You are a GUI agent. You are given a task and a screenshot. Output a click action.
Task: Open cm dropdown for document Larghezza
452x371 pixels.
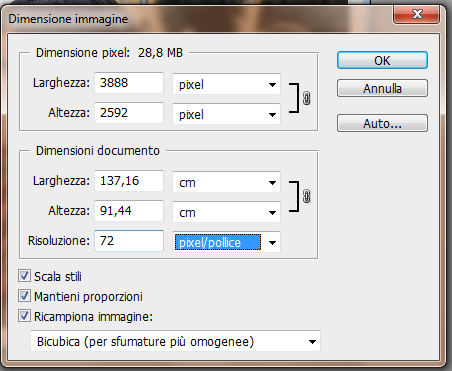tap(226, 182)
